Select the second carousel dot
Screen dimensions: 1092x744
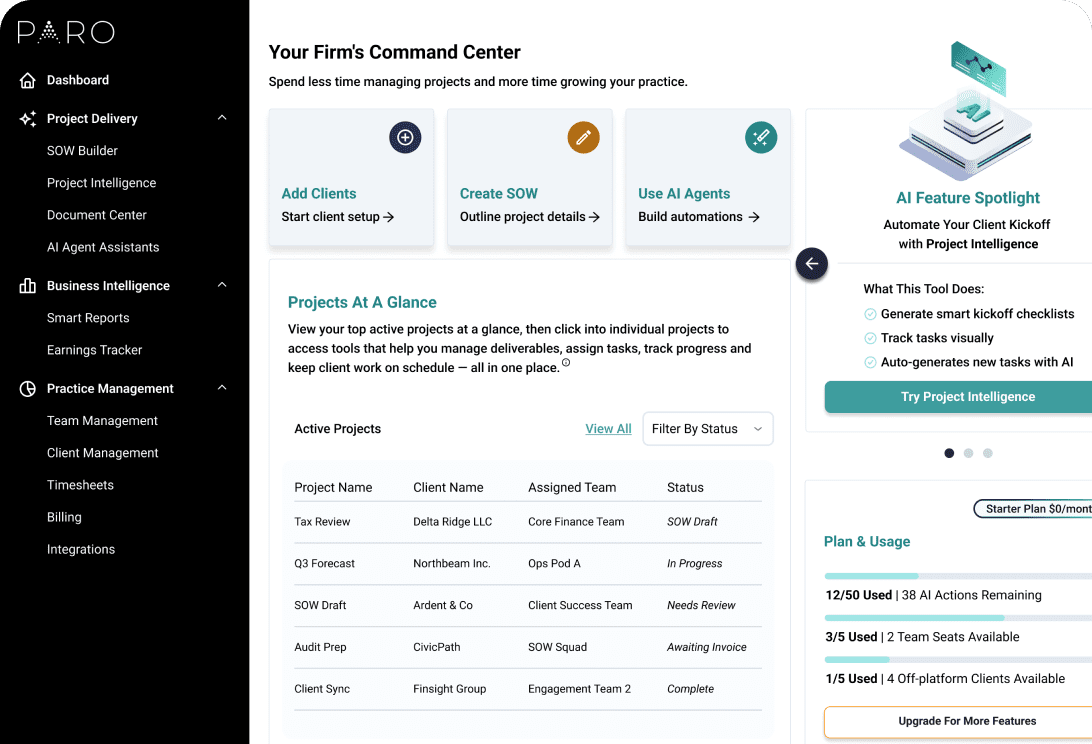click(x=968, y=453)
